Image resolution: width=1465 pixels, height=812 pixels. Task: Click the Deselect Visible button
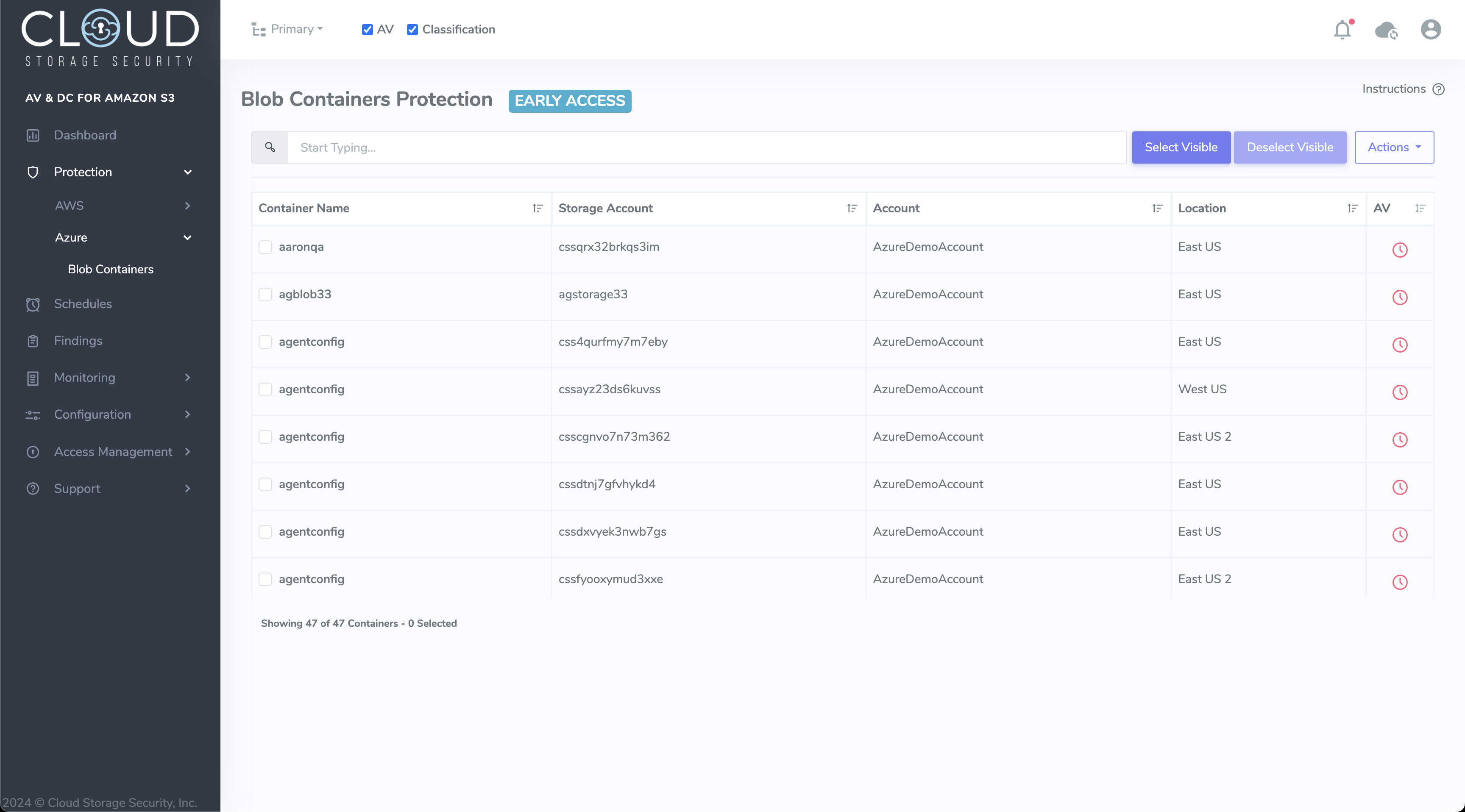1290,147
